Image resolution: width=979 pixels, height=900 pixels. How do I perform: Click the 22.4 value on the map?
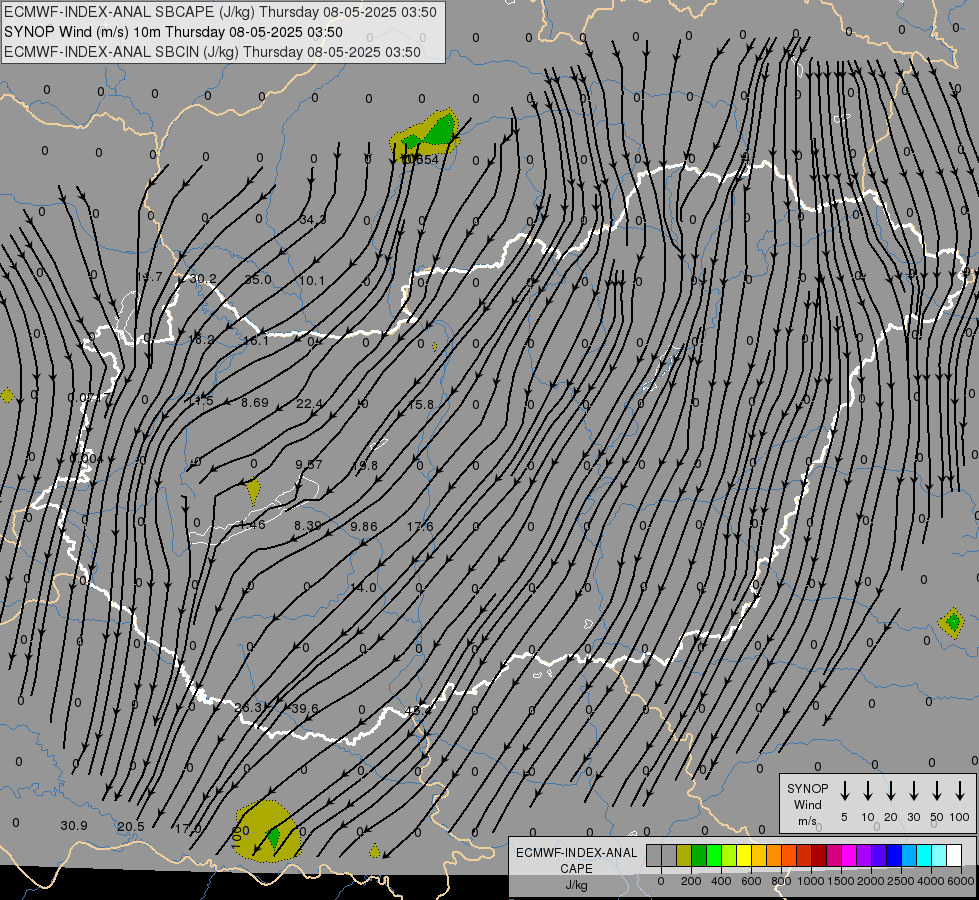(309, 403)
